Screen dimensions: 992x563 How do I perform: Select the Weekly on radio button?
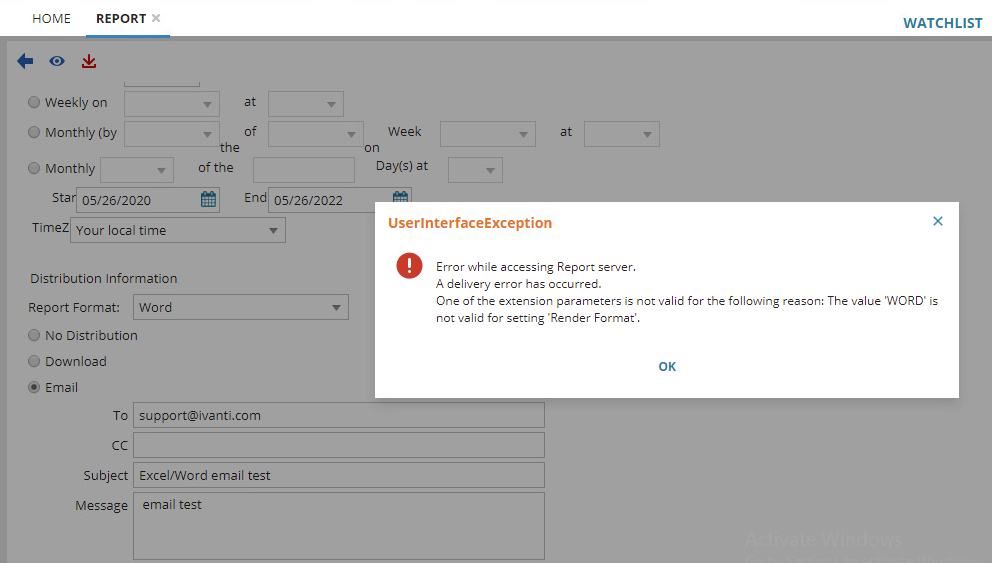(35, 102)
